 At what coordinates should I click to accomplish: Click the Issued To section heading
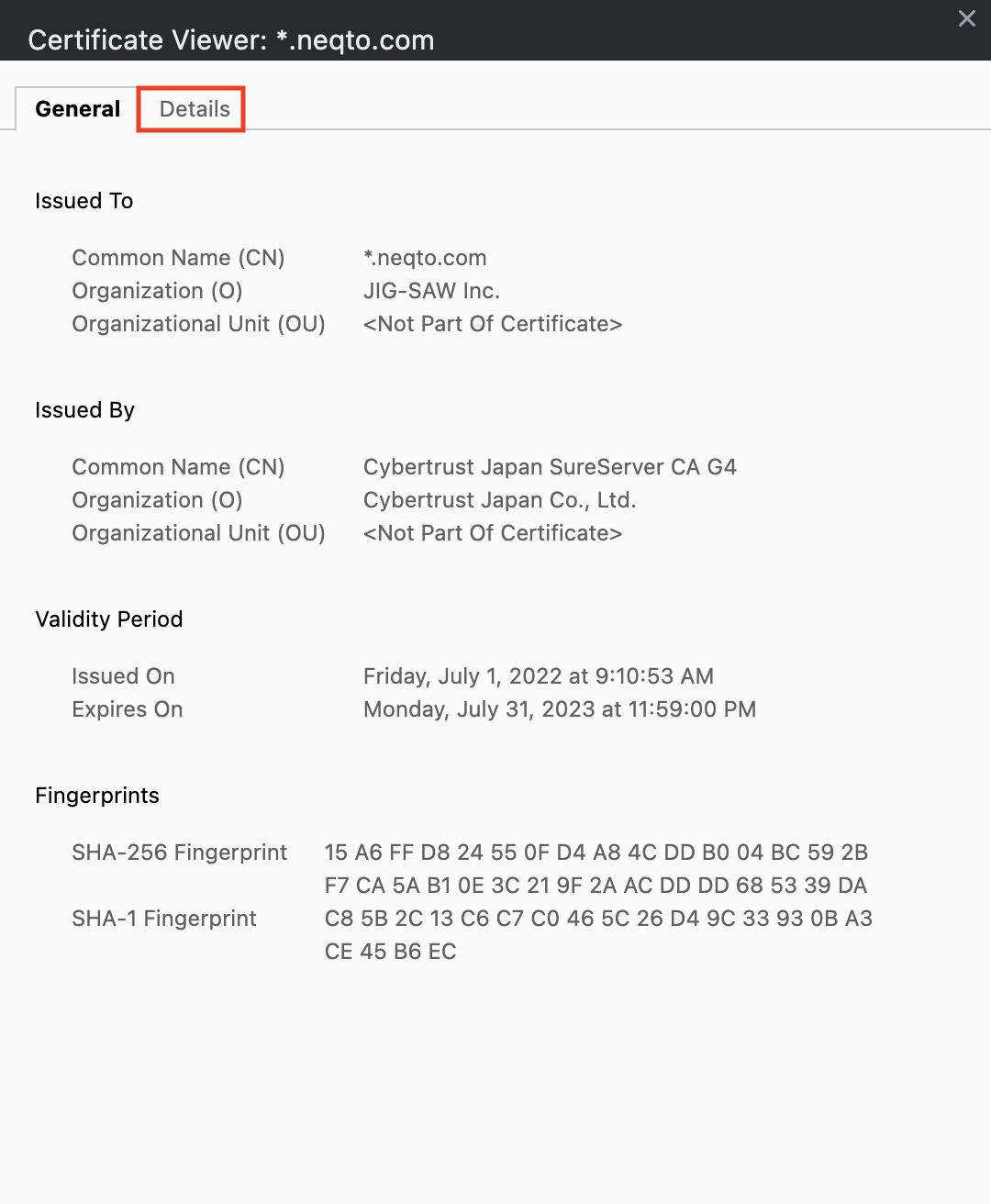84,201
